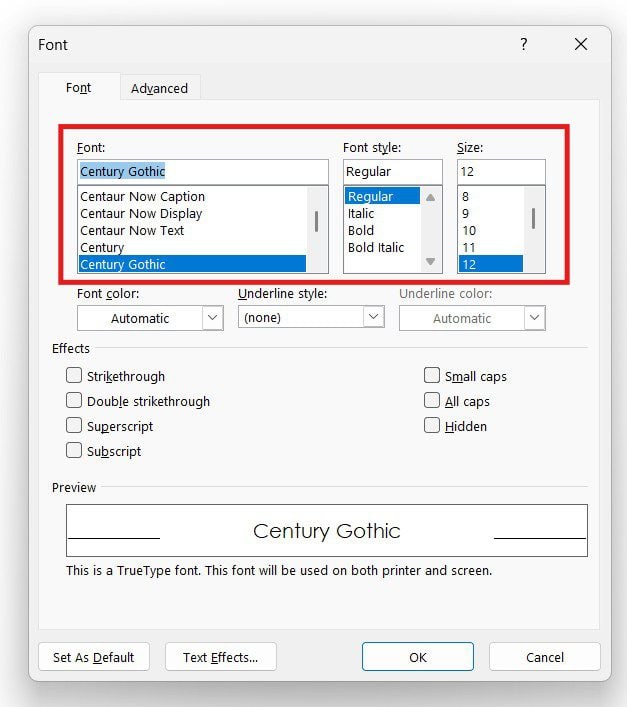
Task: Select Century Gothic in the font list
Action: coord(192,264)
